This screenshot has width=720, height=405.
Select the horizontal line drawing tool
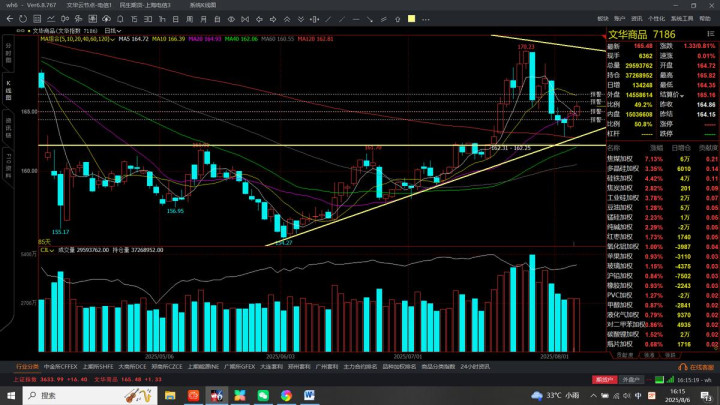[356, 19]
